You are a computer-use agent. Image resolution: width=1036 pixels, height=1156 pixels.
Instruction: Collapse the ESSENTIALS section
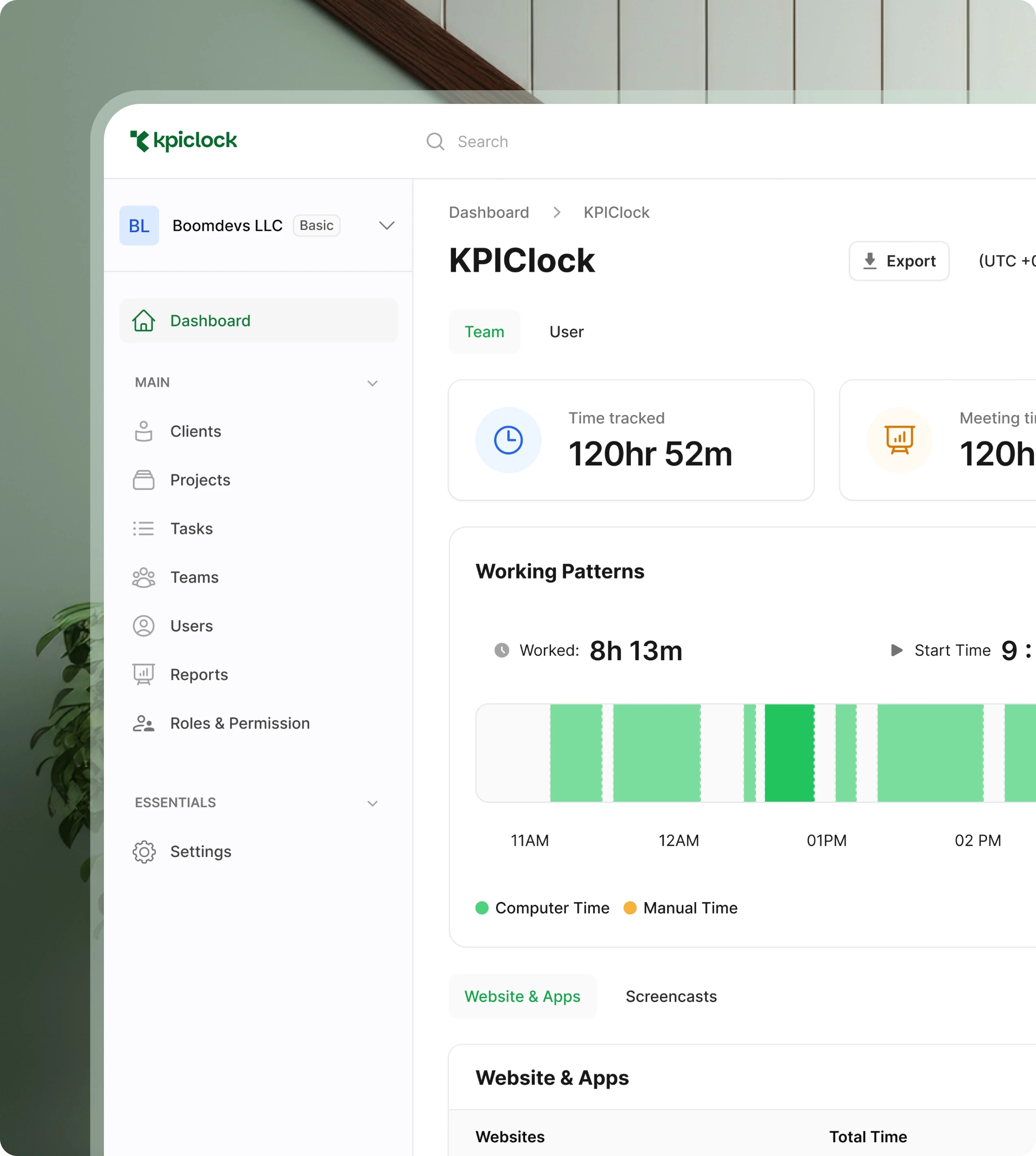pyautogui.click(x=372, y=803)
